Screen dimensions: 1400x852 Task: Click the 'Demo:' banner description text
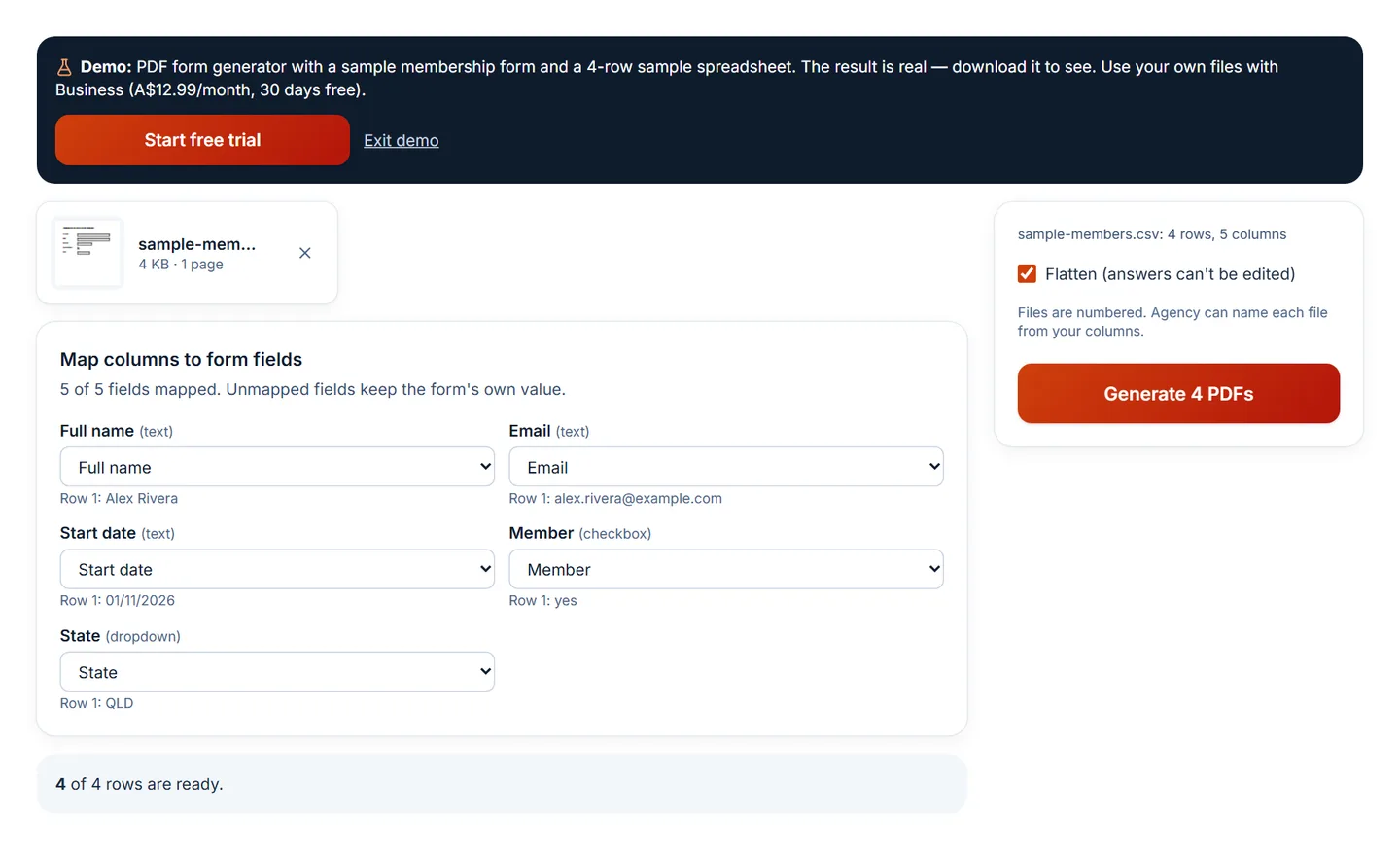point(667,78)
